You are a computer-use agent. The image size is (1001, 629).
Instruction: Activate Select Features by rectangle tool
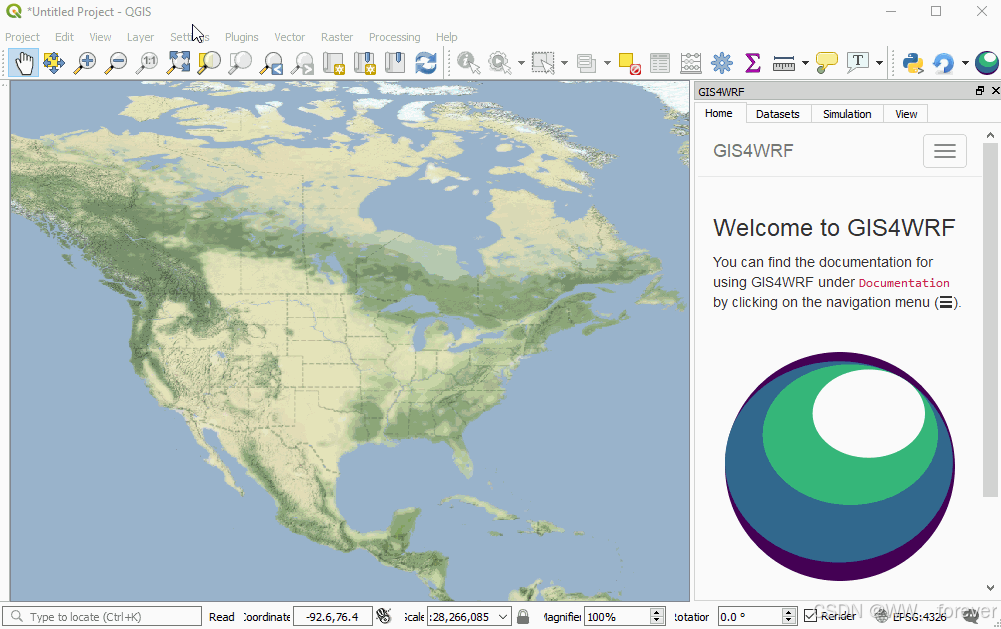tap(543, 63)
